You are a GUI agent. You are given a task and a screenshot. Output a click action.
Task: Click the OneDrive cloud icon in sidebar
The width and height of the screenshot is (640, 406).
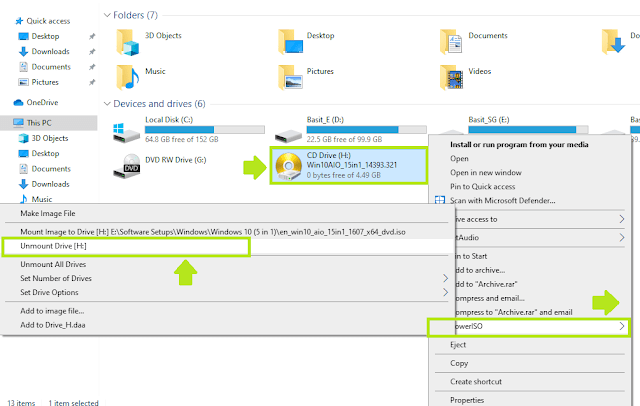[x=18, y=102]
